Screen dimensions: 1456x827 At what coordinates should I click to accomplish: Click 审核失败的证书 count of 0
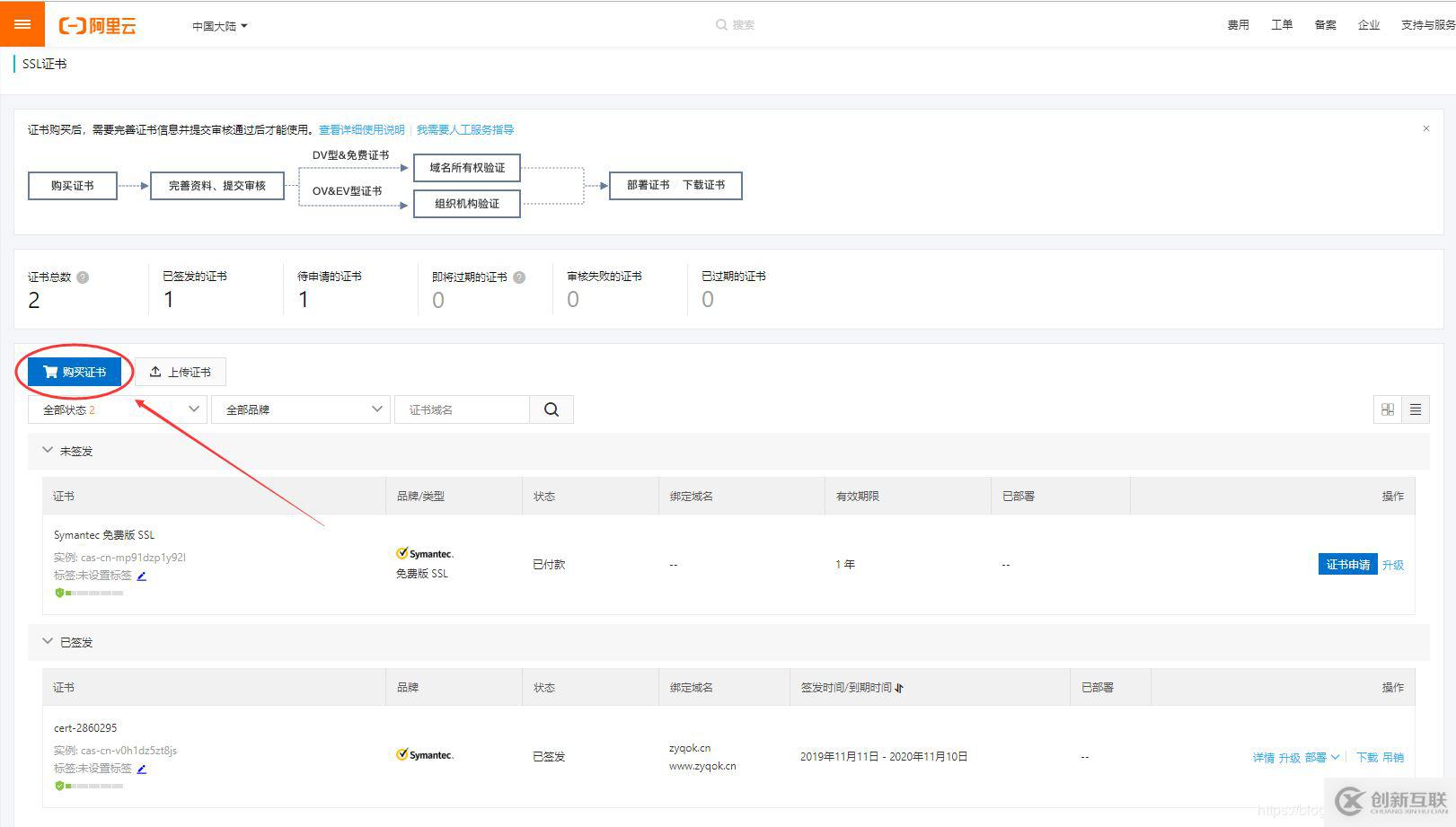click(573, 300)
